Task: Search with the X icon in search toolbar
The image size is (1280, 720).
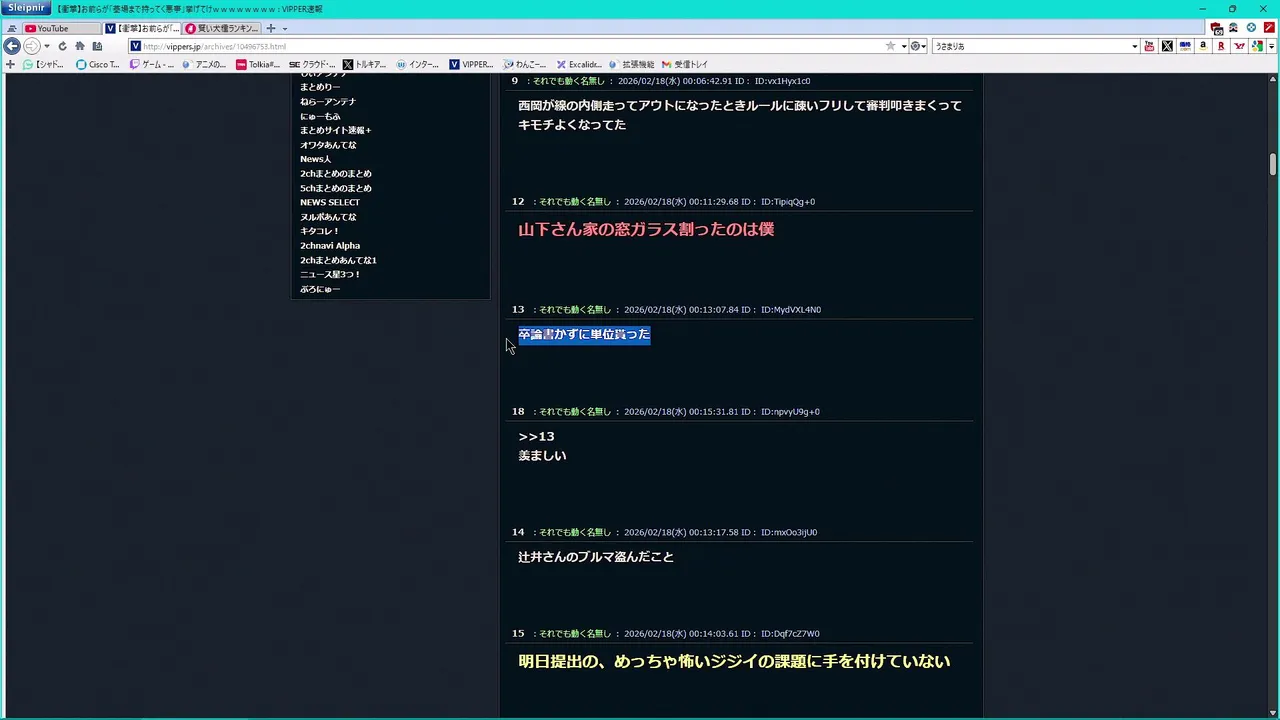Action: (1167, 46)
